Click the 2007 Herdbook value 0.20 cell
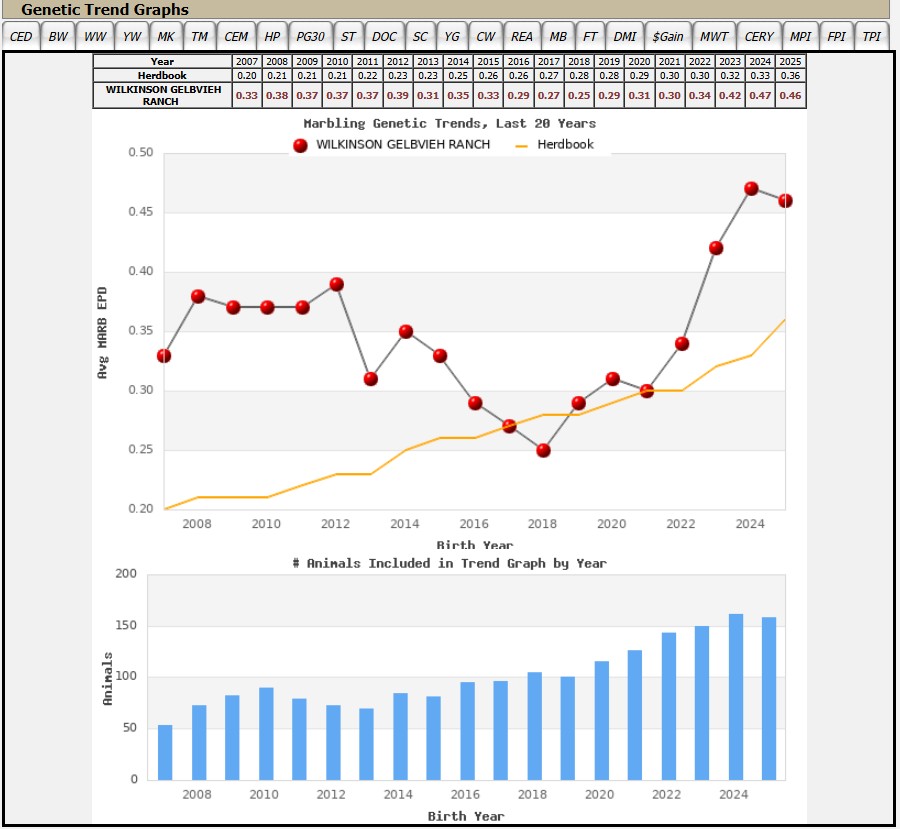This screenshot has width=900, height=829. coord(247,75)
